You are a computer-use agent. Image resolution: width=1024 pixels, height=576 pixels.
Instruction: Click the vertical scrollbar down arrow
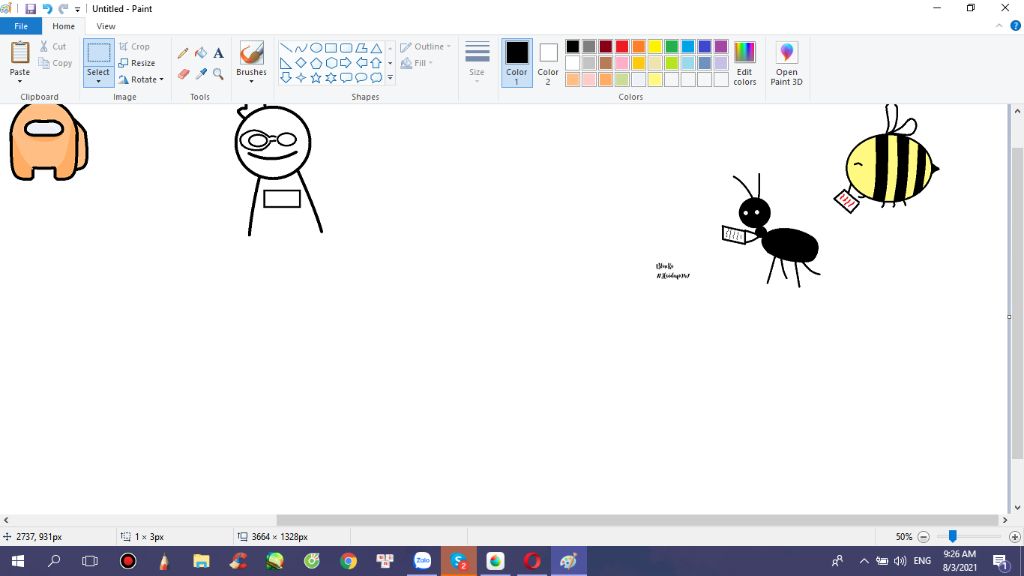point(1017,507)
